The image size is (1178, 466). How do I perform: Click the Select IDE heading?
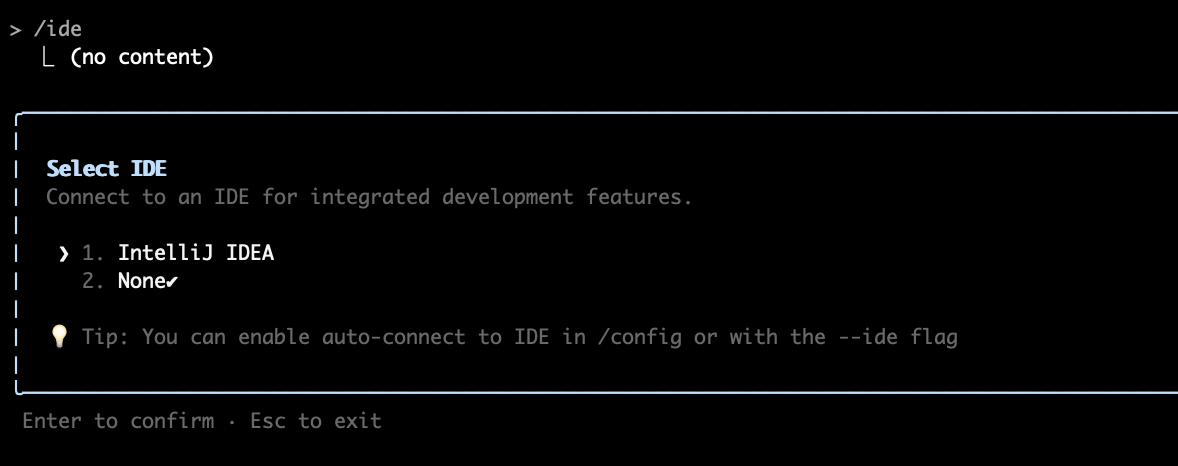pyautogui.click(x=107, y=168)
